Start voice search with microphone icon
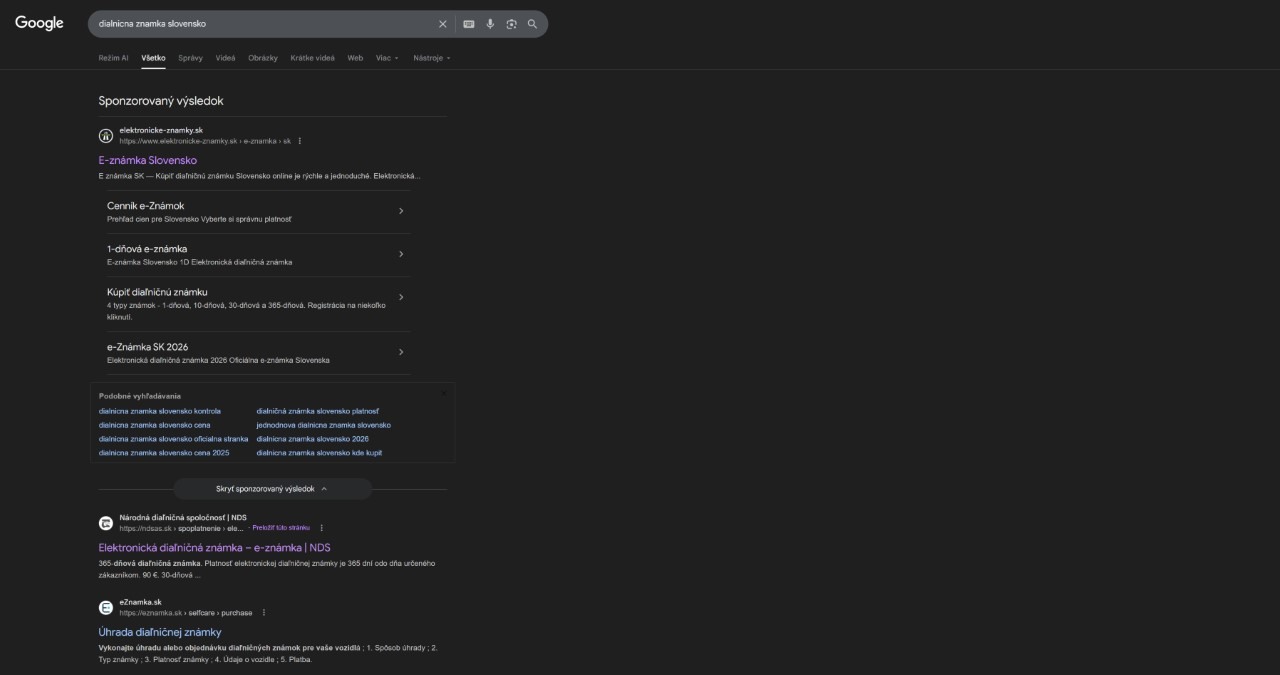 490,24
